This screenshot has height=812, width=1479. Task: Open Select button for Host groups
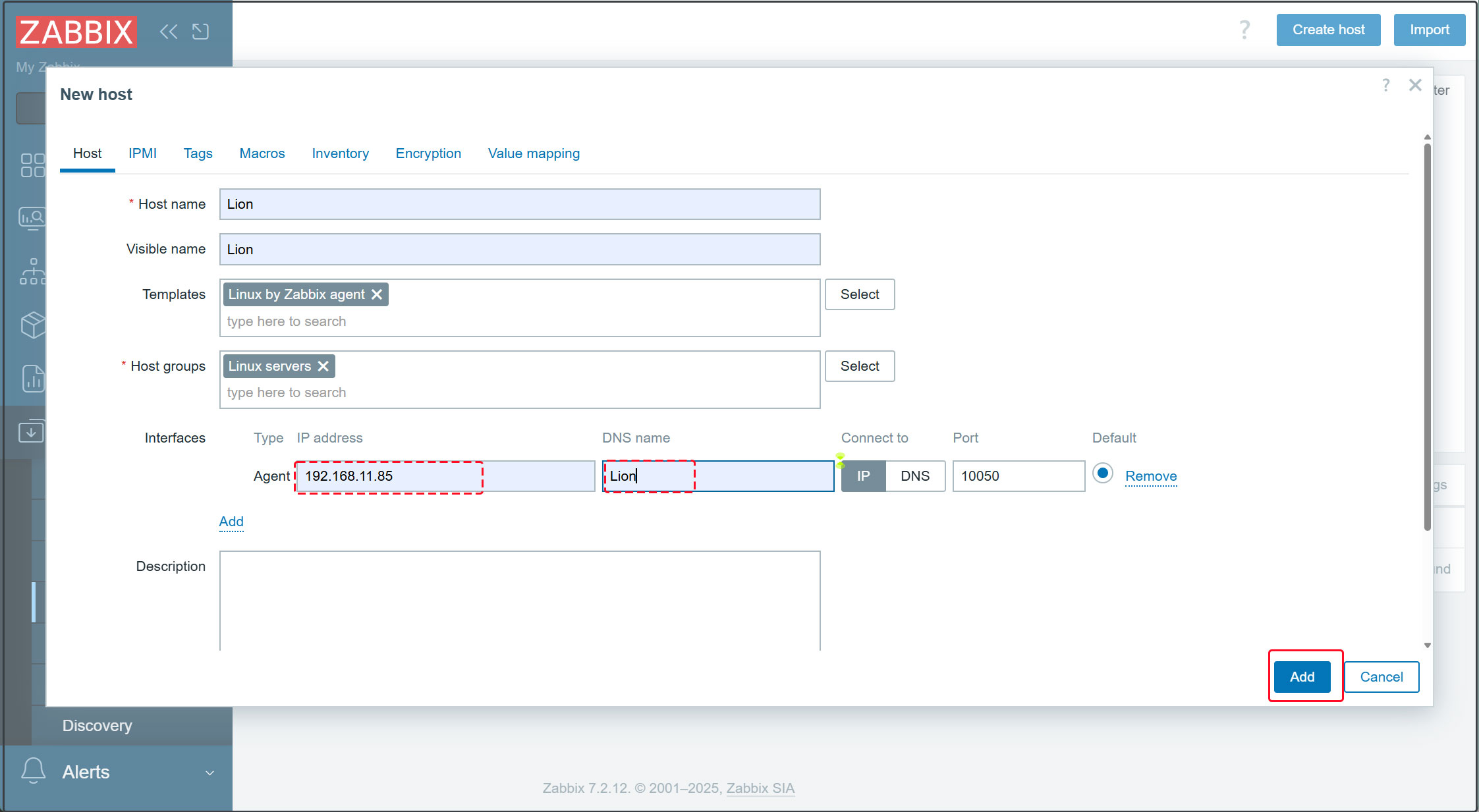coord(859,366)
